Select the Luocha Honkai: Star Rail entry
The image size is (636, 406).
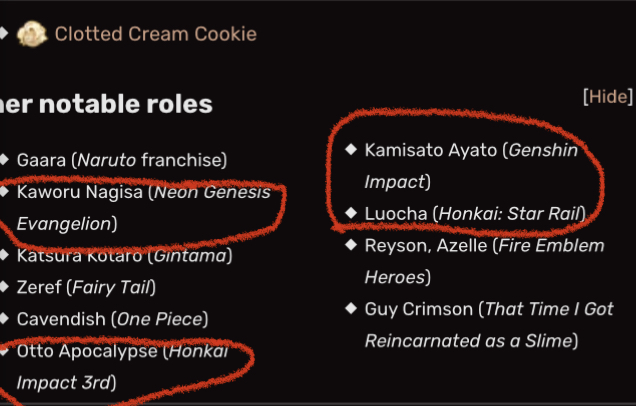pos(475,214)
